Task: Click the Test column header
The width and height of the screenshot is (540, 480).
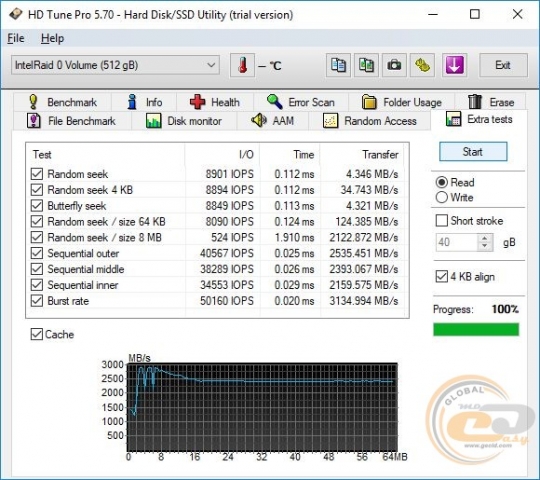Action: coord(105,154)
